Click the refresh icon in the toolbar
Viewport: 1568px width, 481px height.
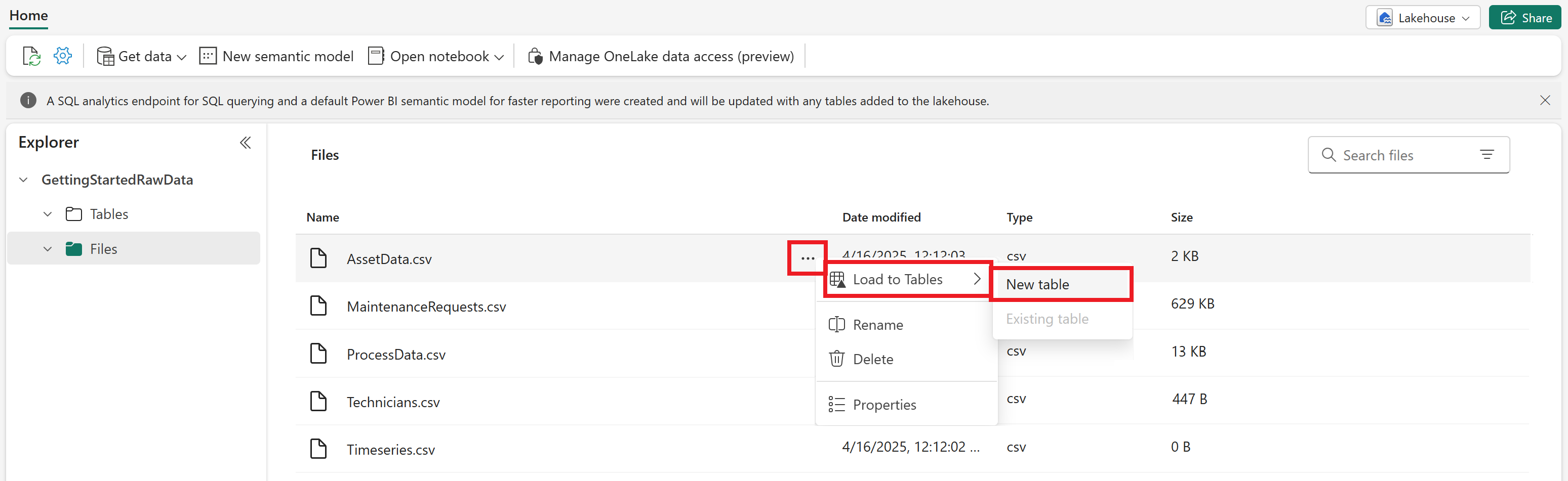31,55
